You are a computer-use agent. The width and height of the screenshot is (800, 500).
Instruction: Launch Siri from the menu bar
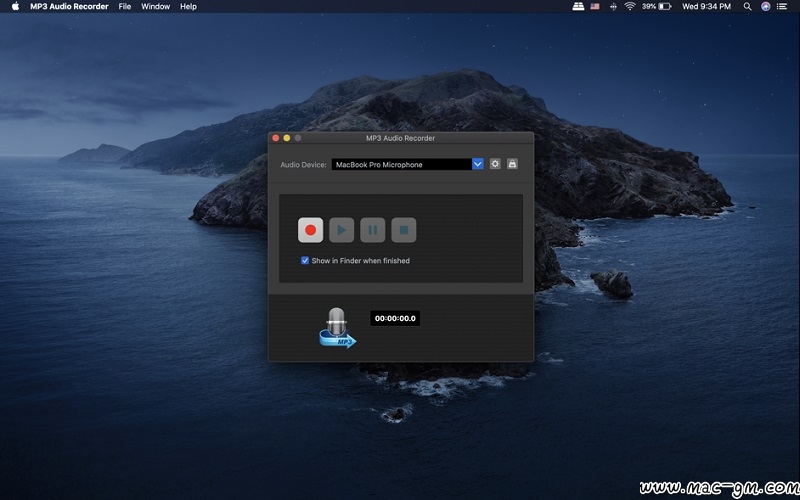[x=765, y=7]
